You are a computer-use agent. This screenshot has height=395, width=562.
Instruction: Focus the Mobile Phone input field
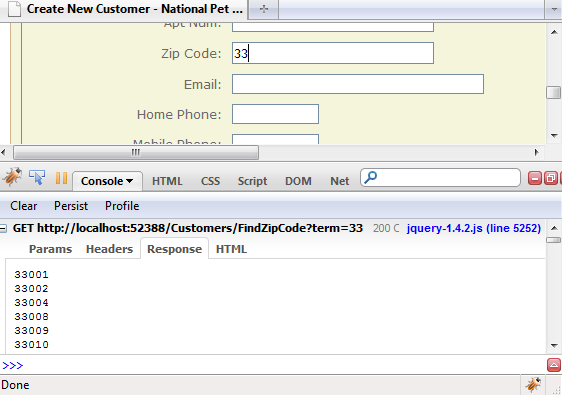(x=275, y=139)
